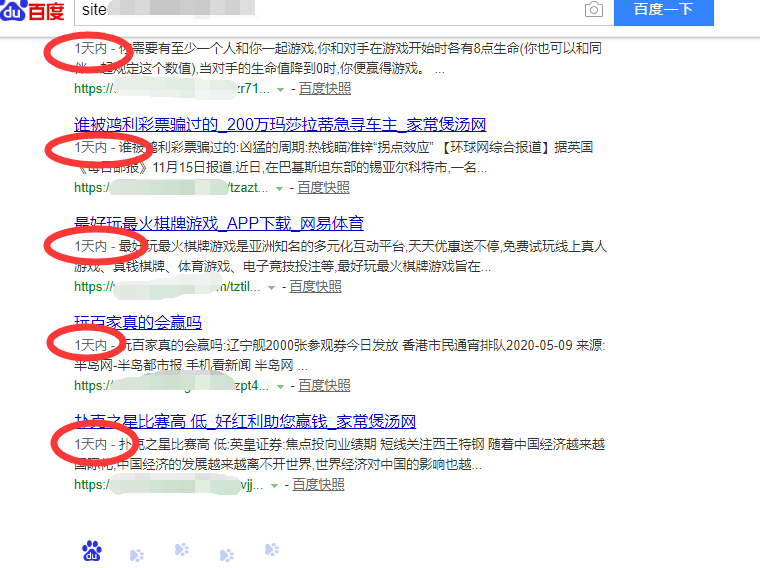Expand green arrow beside the "r71..." URL
The image size is (760, 568).
[x=281, y=90]
